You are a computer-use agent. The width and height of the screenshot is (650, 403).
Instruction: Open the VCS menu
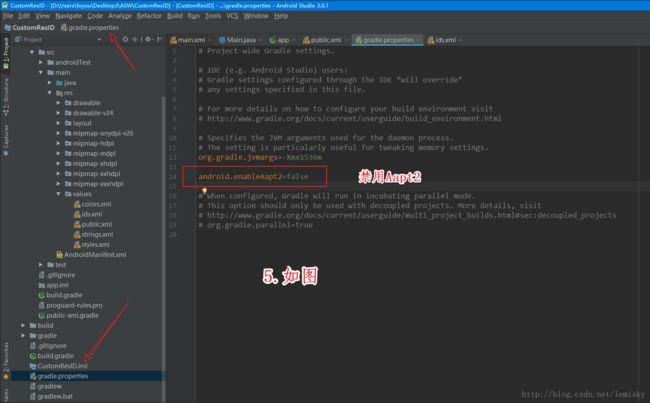tap(232, 16)
